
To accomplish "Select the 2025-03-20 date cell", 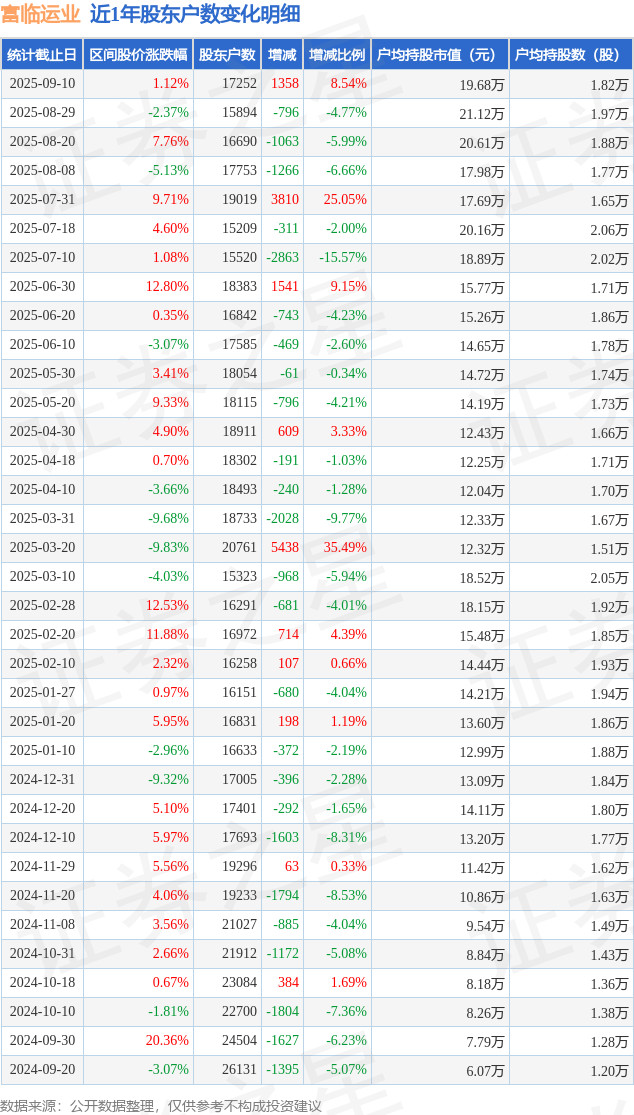I will click(x=42, y=548).
